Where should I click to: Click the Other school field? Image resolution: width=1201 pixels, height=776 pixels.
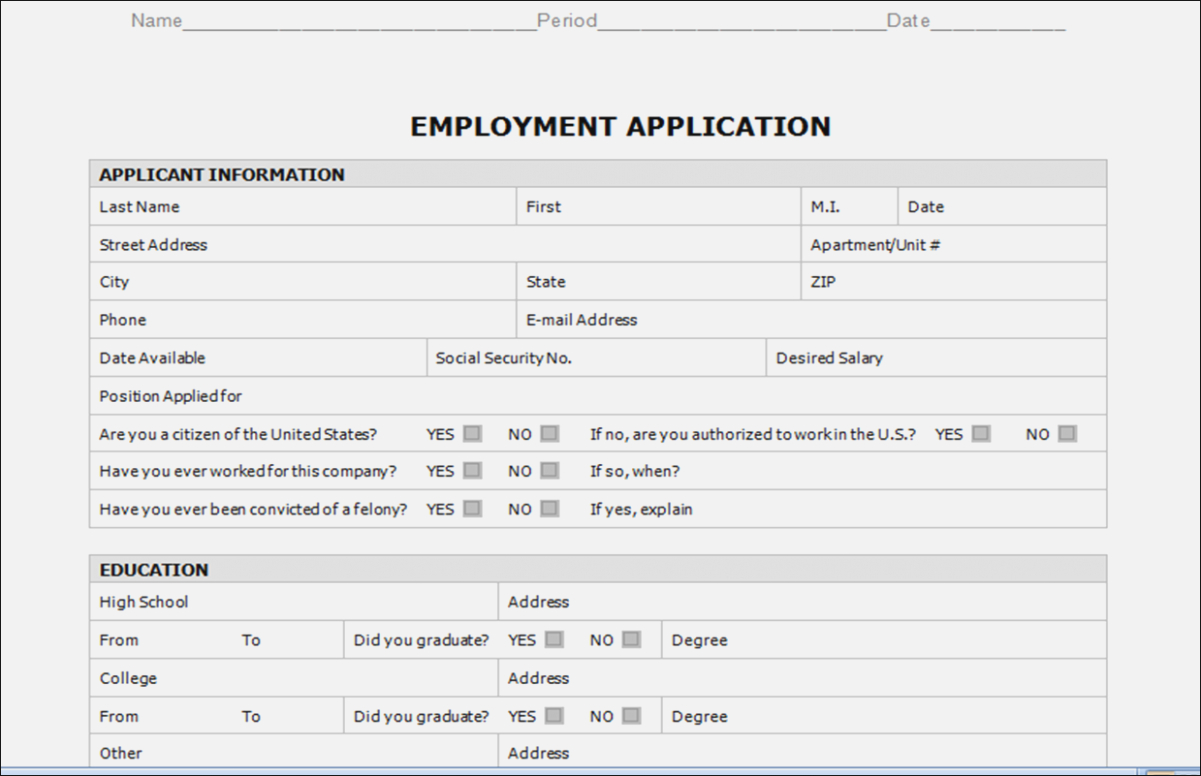click(294, 752)
